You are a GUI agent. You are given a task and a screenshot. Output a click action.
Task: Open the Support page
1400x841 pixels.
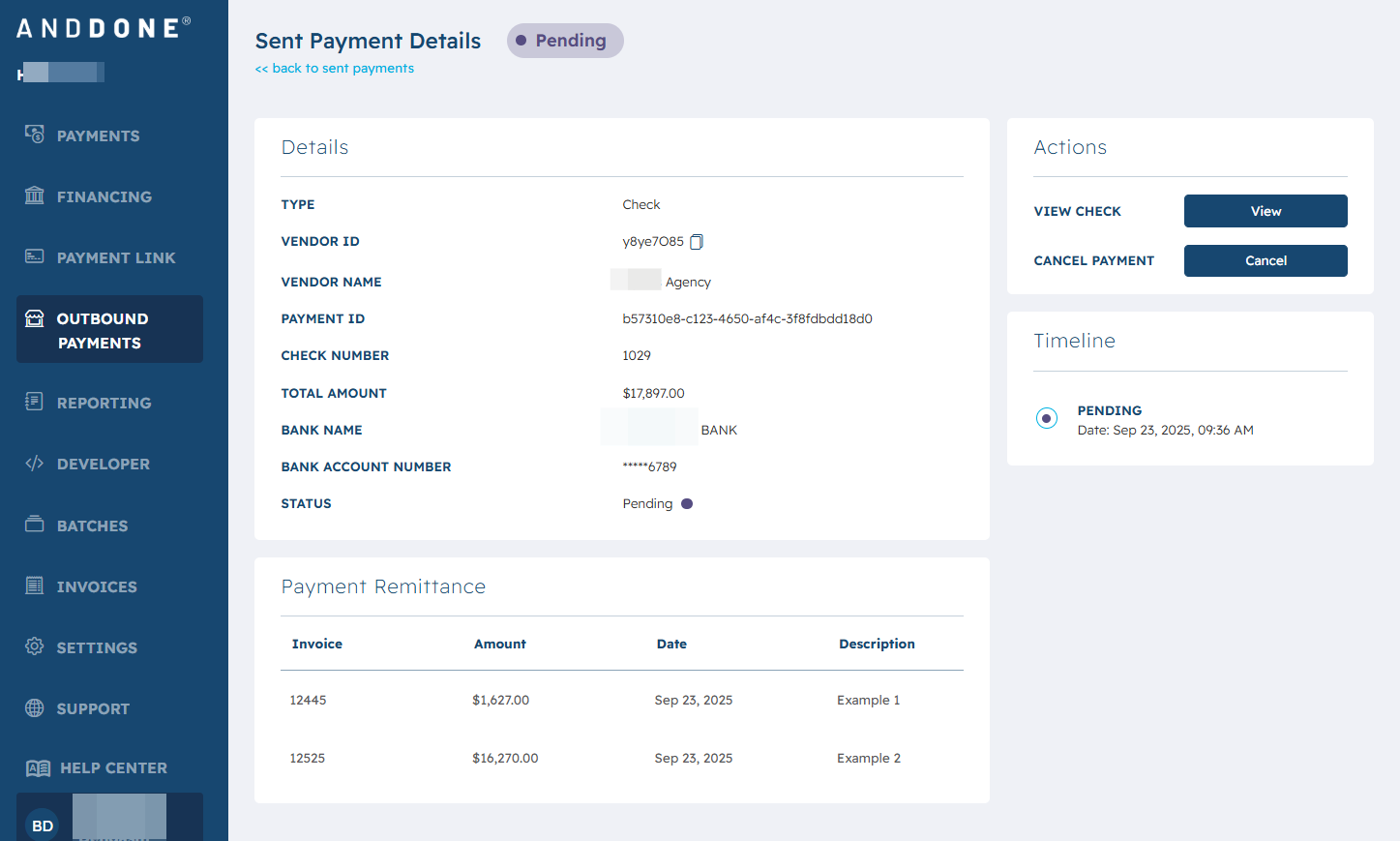93,708
